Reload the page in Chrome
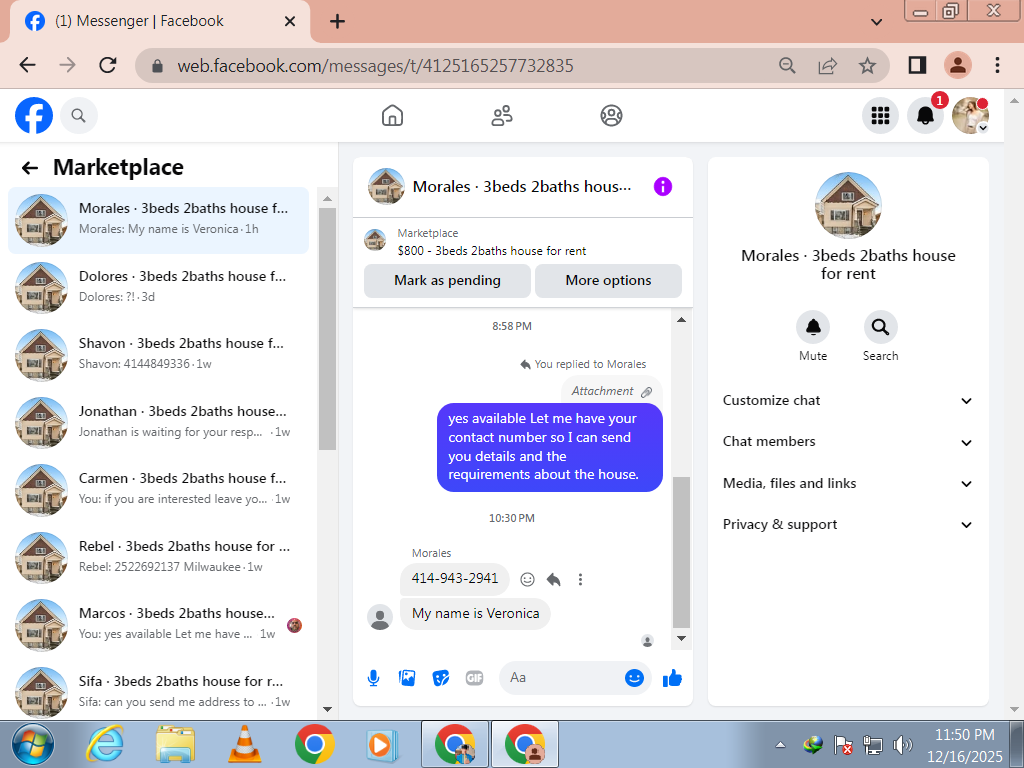1024x768 pixels. click(x=108, y=65)
